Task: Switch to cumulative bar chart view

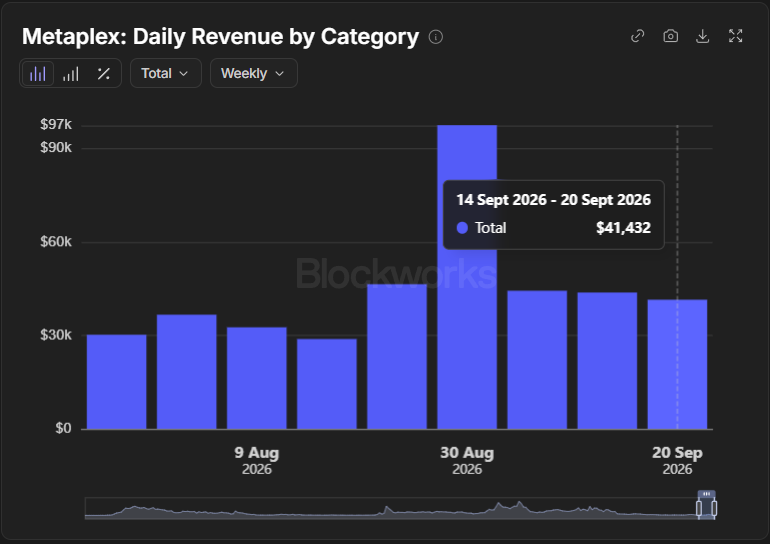Action: 71,74
